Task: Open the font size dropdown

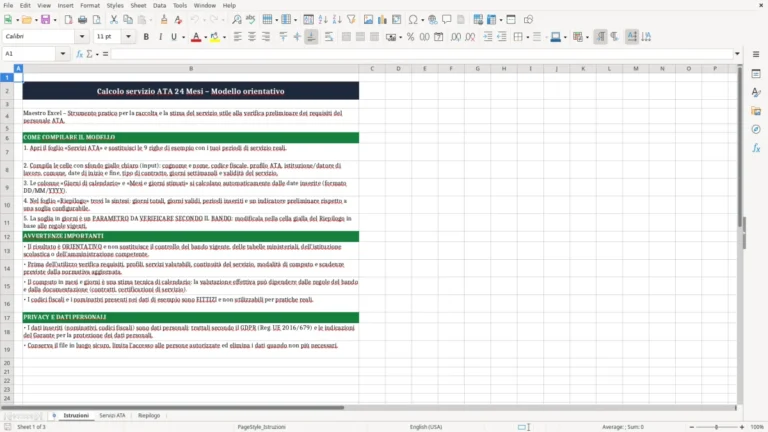Action: (128, 36)
